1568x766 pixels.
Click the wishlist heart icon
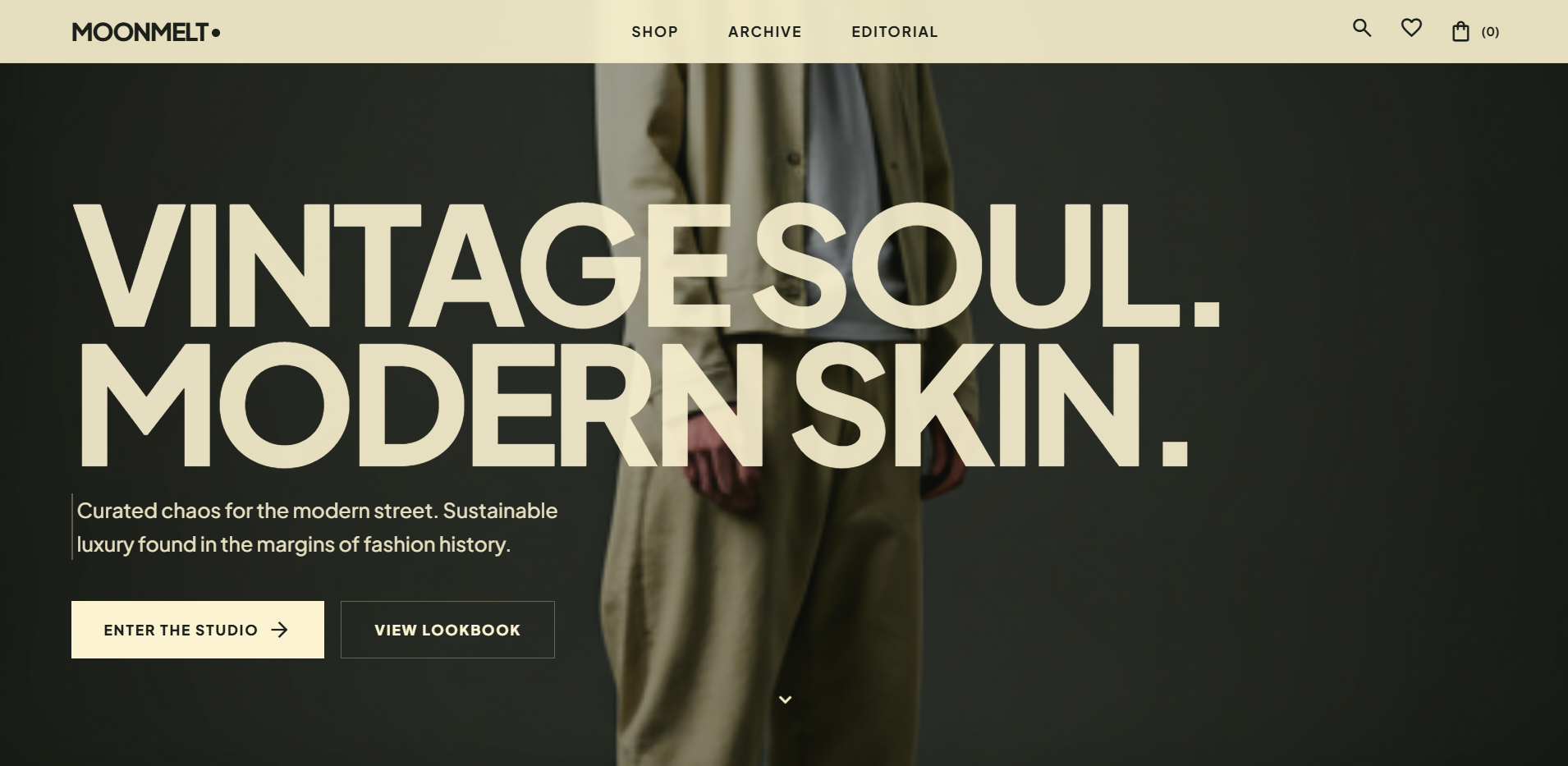click(1411, 29)
